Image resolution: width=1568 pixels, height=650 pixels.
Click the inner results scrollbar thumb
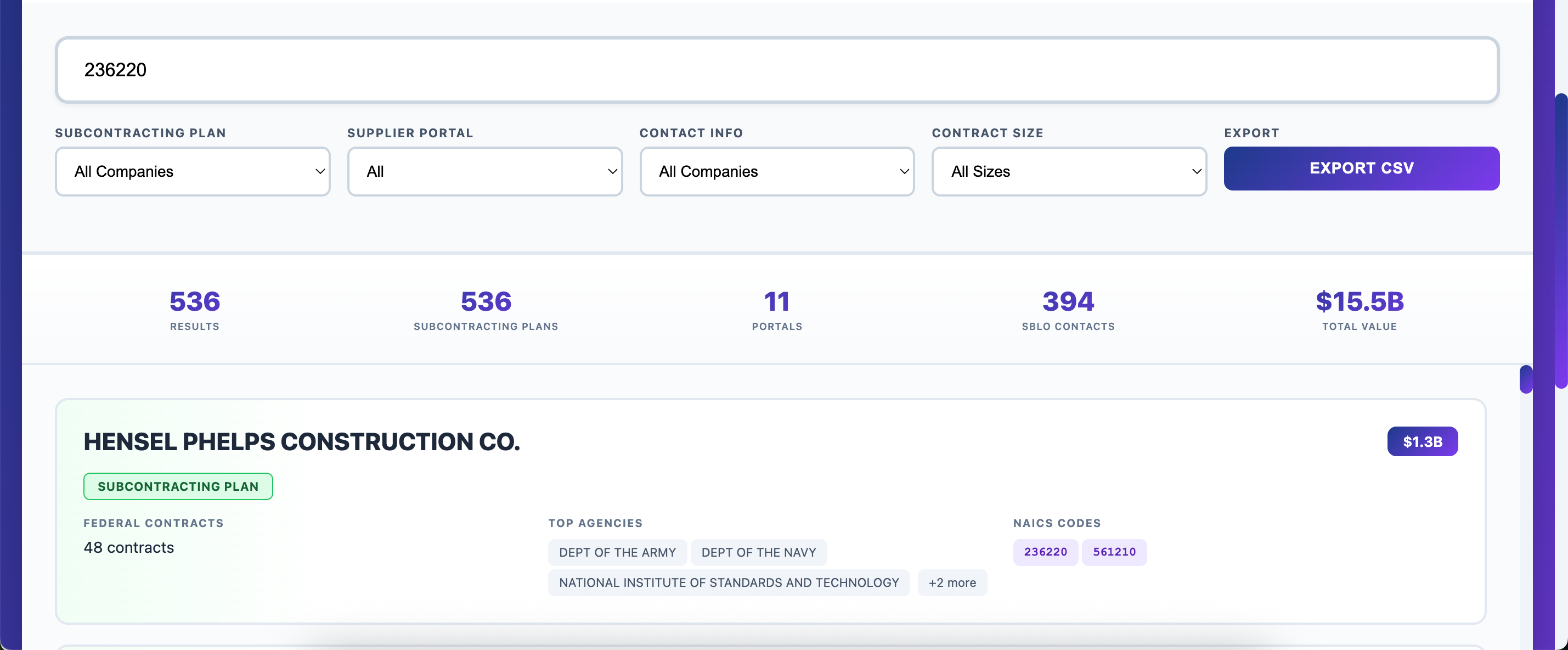[x=1525, y=379]
